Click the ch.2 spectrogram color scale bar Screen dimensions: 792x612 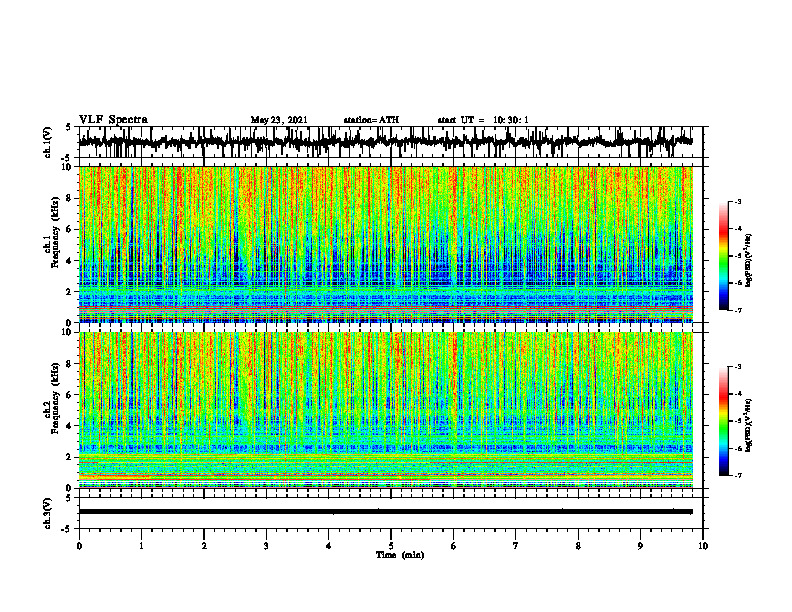click(723, 421)
